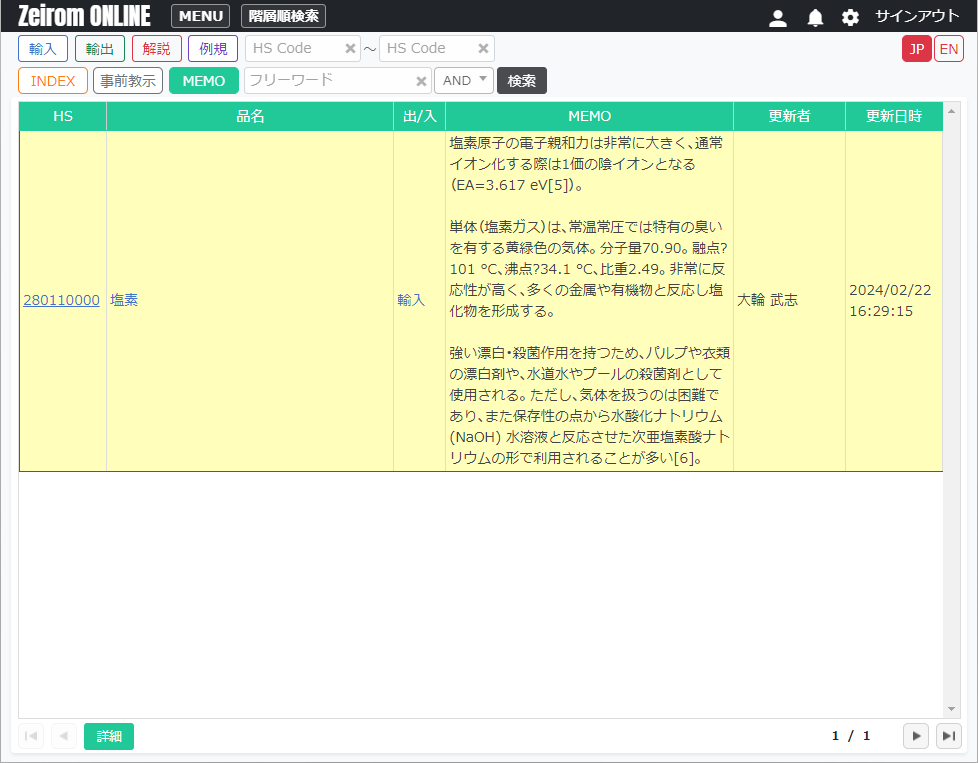This screenshot has width=978, height=763.
Task: Open HS code 280110000 link
Action: pyautogui.click(x=61, y=300)
